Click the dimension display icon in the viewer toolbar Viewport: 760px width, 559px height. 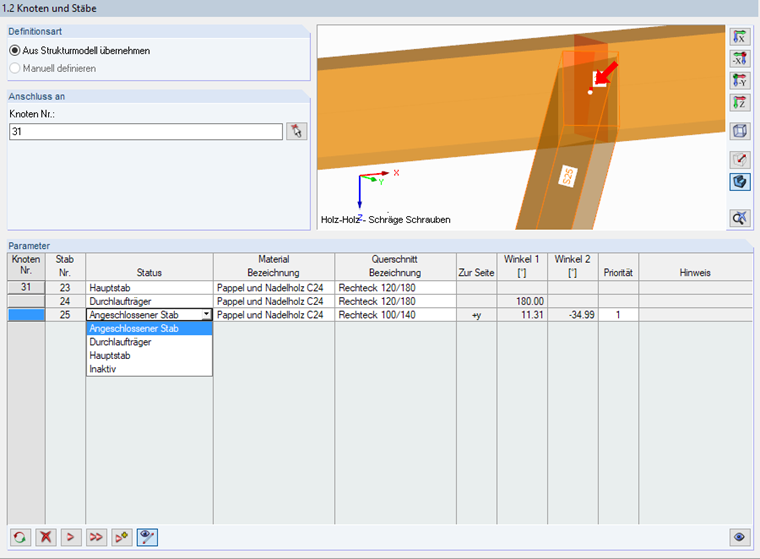(740, 160)
